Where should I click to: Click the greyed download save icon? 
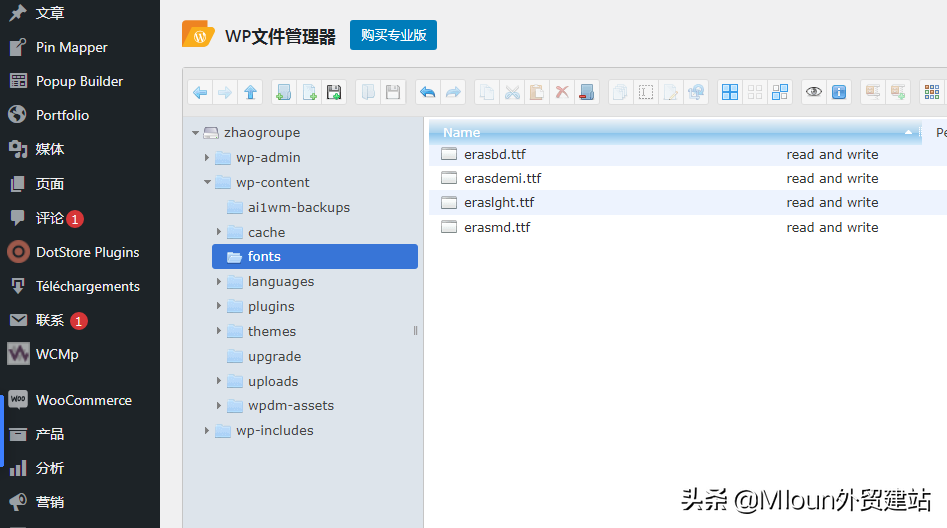[393, 92]
